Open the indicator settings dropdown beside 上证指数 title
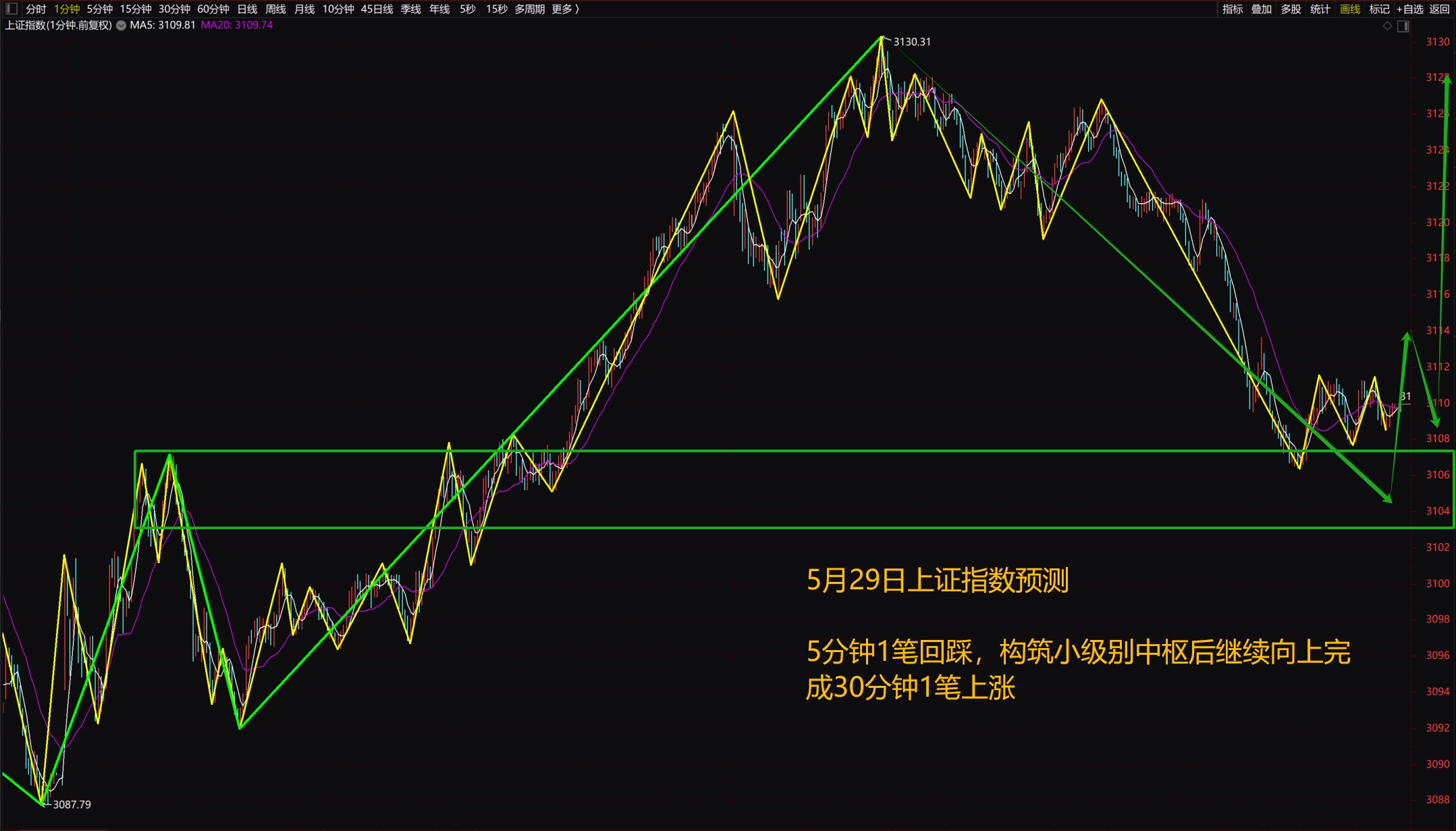Screen dimensions: 1456x831 coord(121,26)
